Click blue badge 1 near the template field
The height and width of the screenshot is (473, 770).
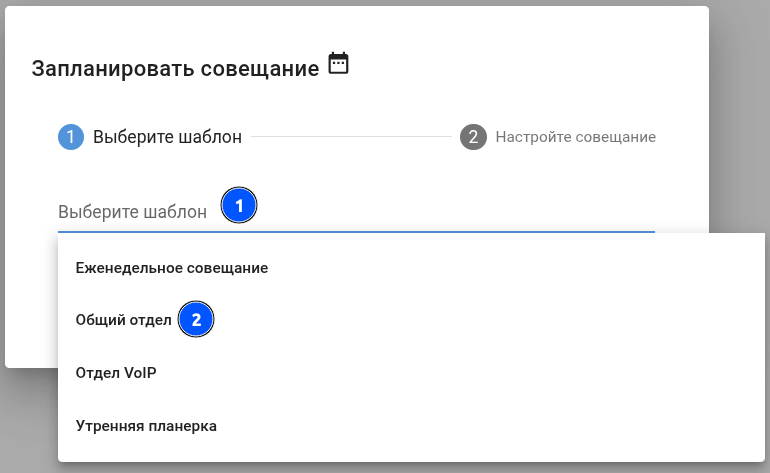238,206
